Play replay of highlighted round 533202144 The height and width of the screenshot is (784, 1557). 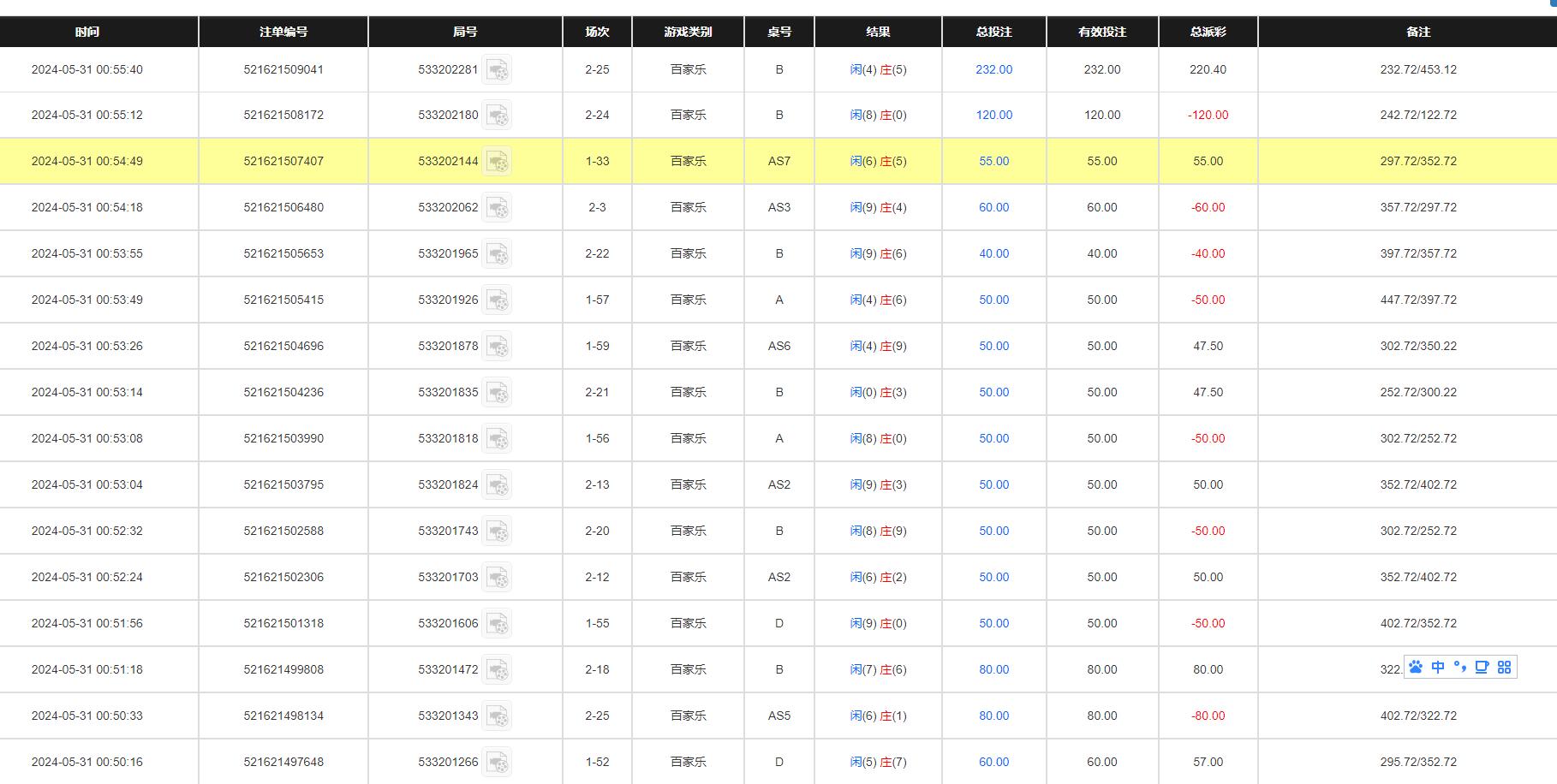tap(497, 161)
